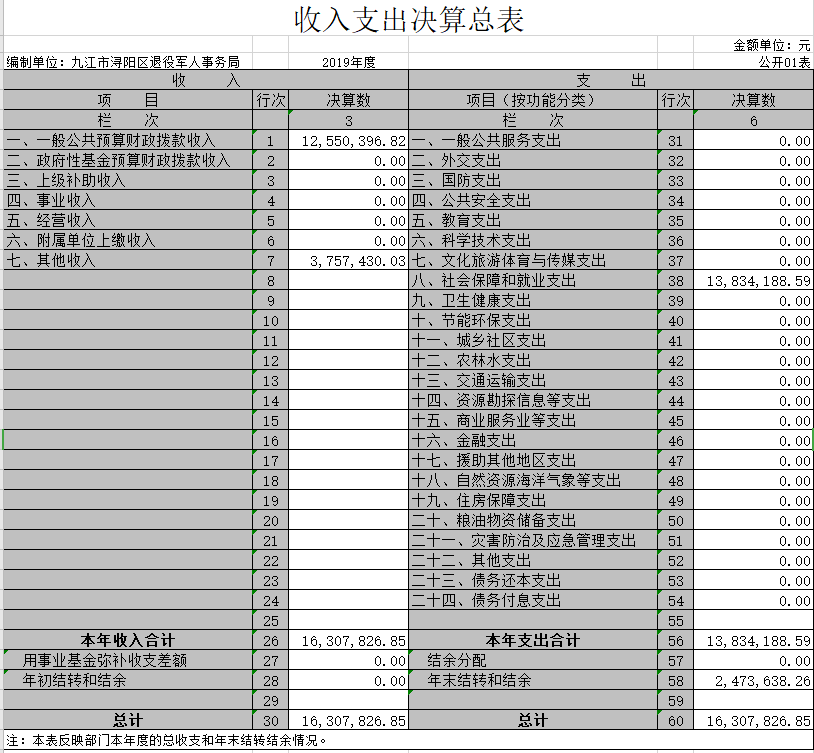Click the 金额单位：元 cell
This screenshot has height=753, width=814.
(772, 45)
